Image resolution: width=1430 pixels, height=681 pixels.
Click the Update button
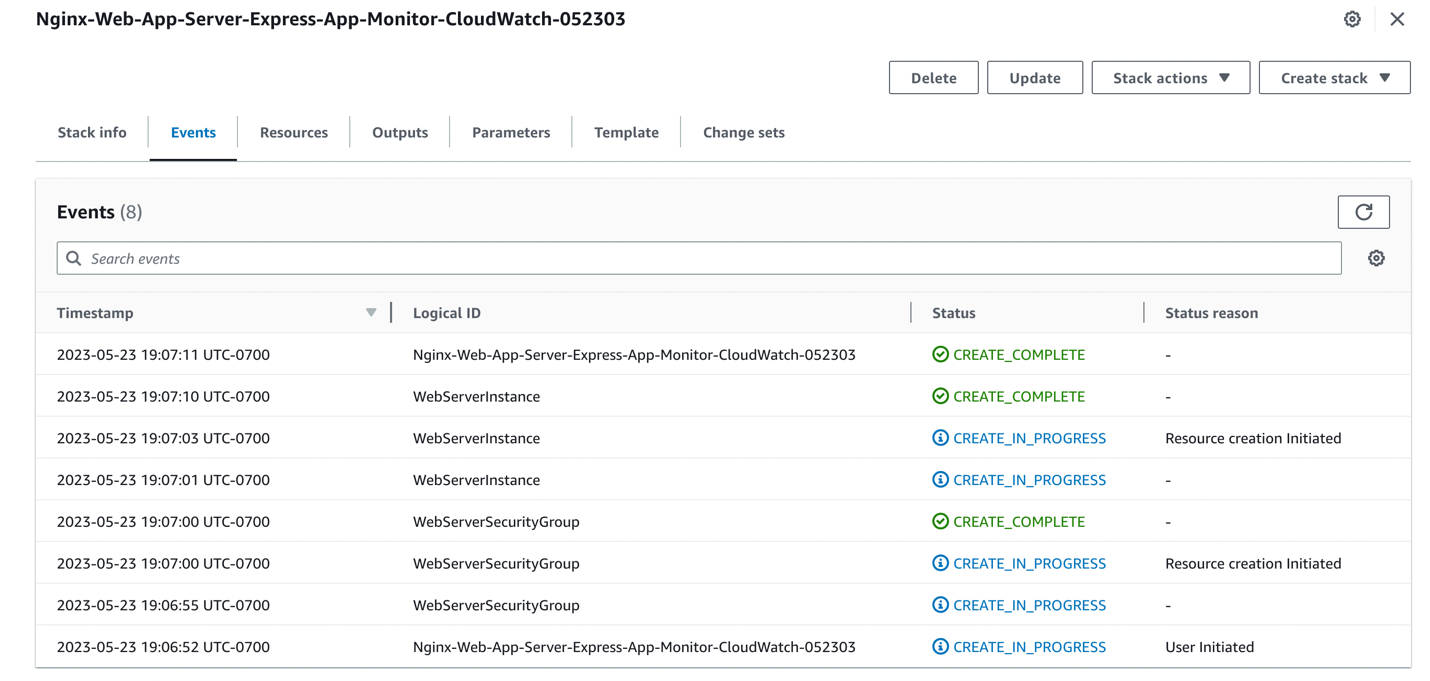1035,77
